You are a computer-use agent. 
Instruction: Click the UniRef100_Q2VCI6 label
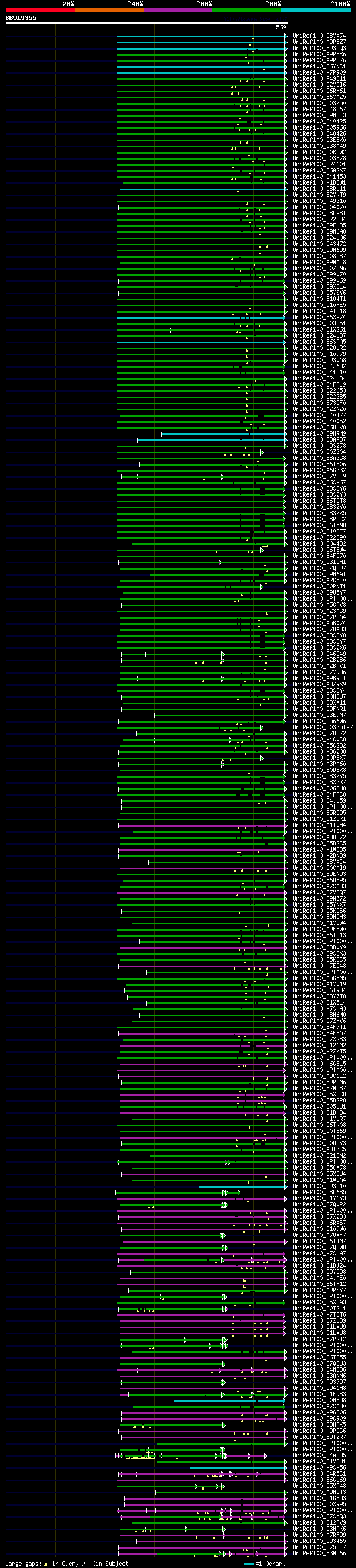click(319, 85)
